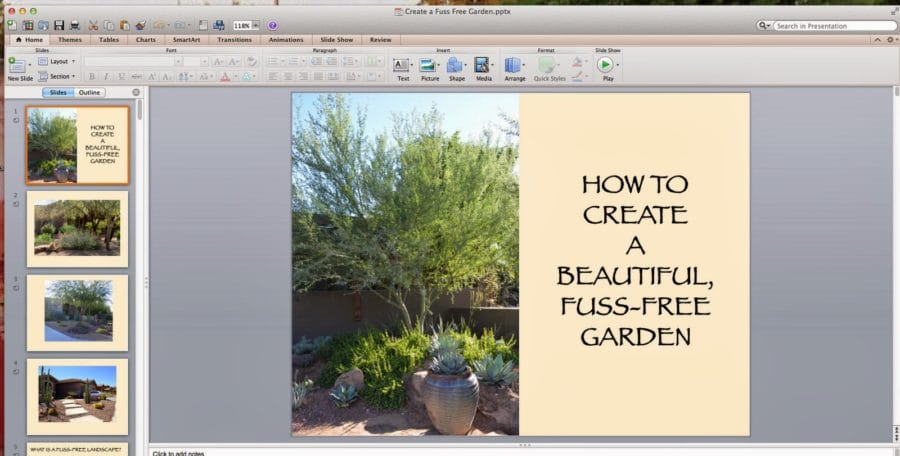Click the text effects A icon
Image resolution: width=900 pixels, height=456 pixels.
[x=246, y=76]
